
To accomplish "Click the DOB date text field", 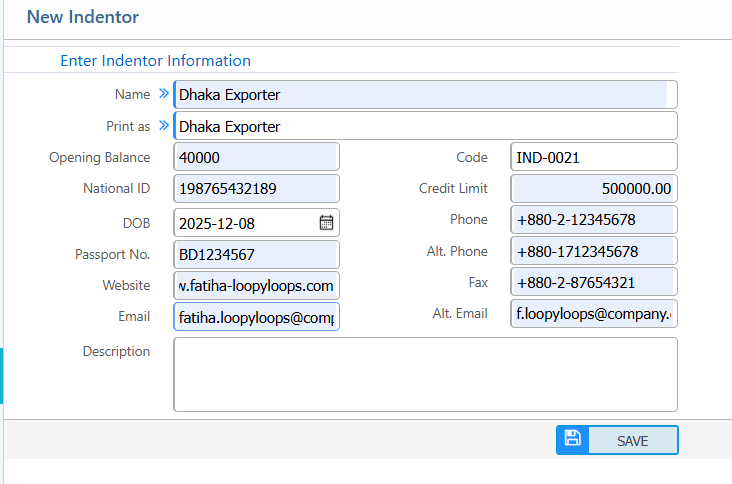I will pos(245,222).
